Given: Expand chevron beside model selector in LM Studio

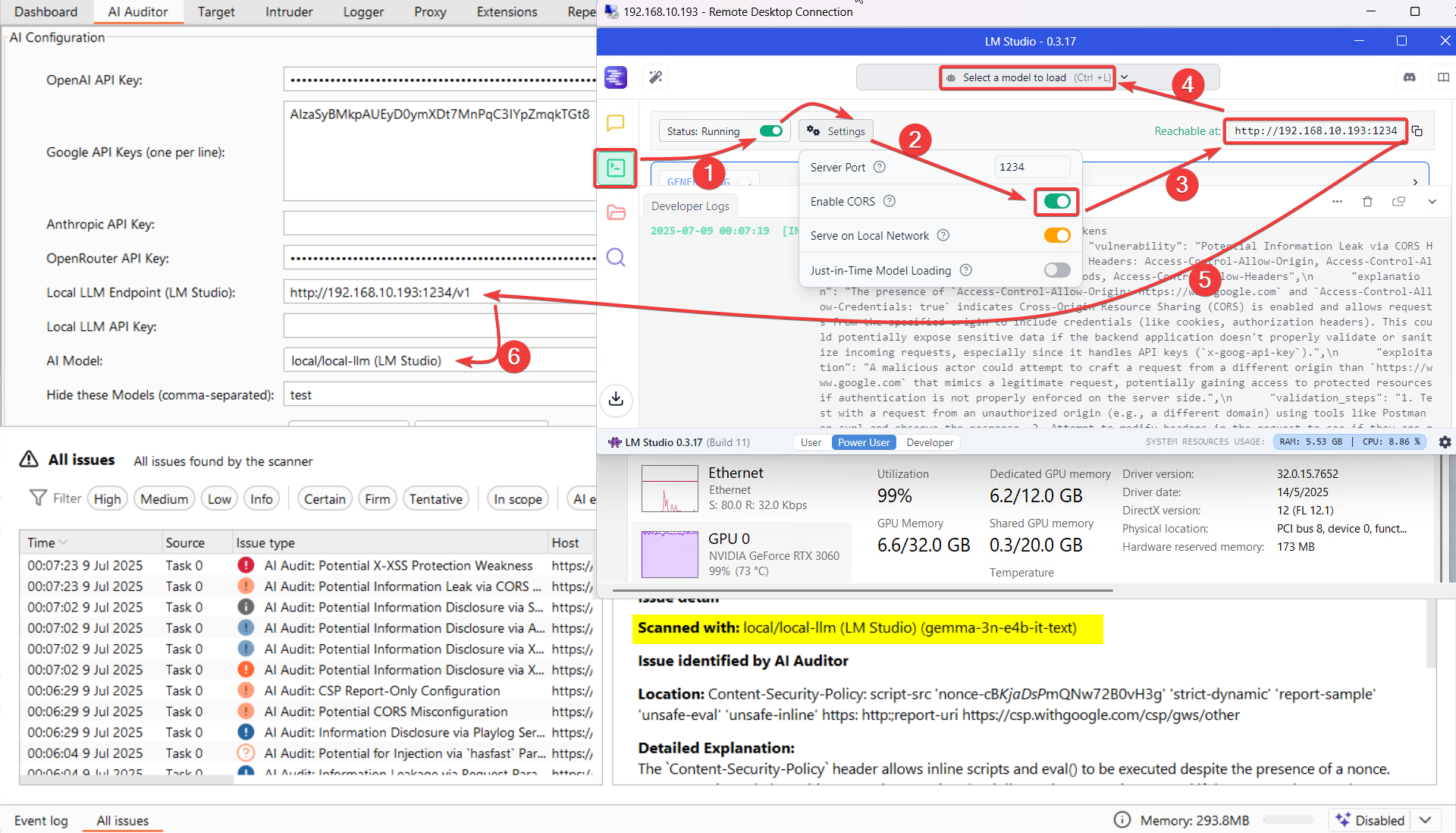Looking at the screenshot, I should coord(1125,77).
